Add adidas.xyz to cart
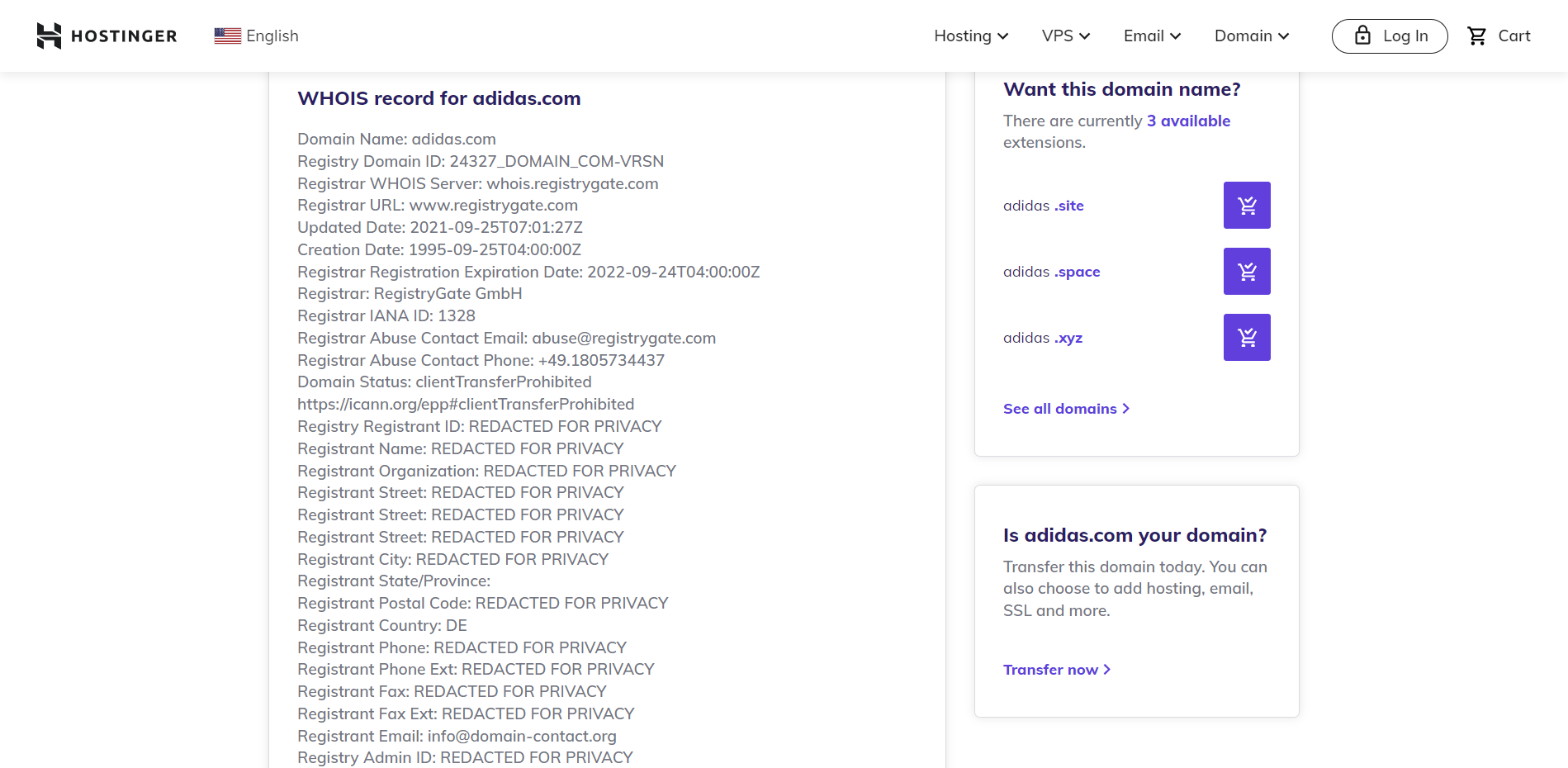The image size is (1568, 768). 1247,337
